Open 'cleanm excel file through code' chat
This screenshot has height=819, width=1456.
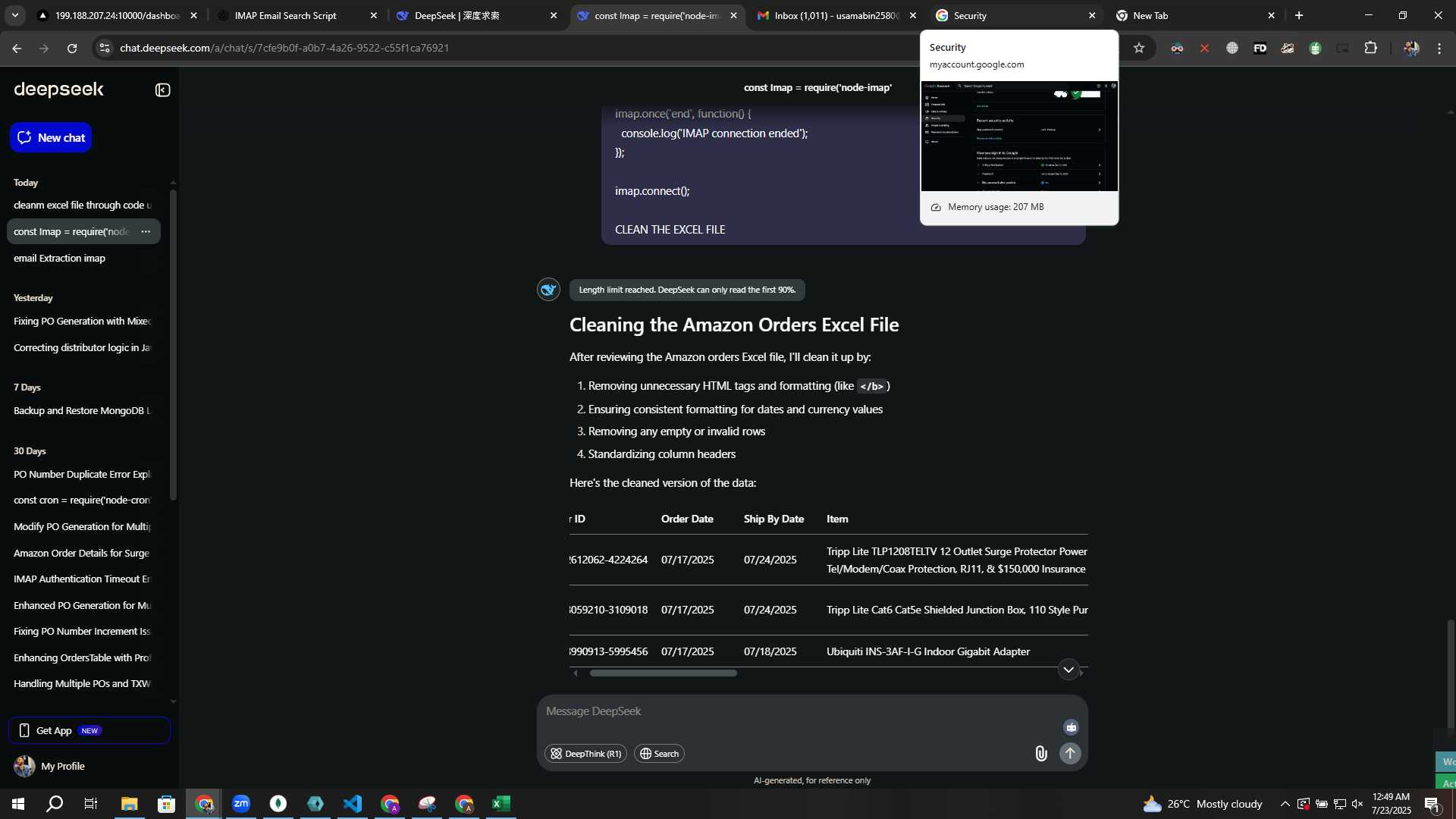pos(83,205)
